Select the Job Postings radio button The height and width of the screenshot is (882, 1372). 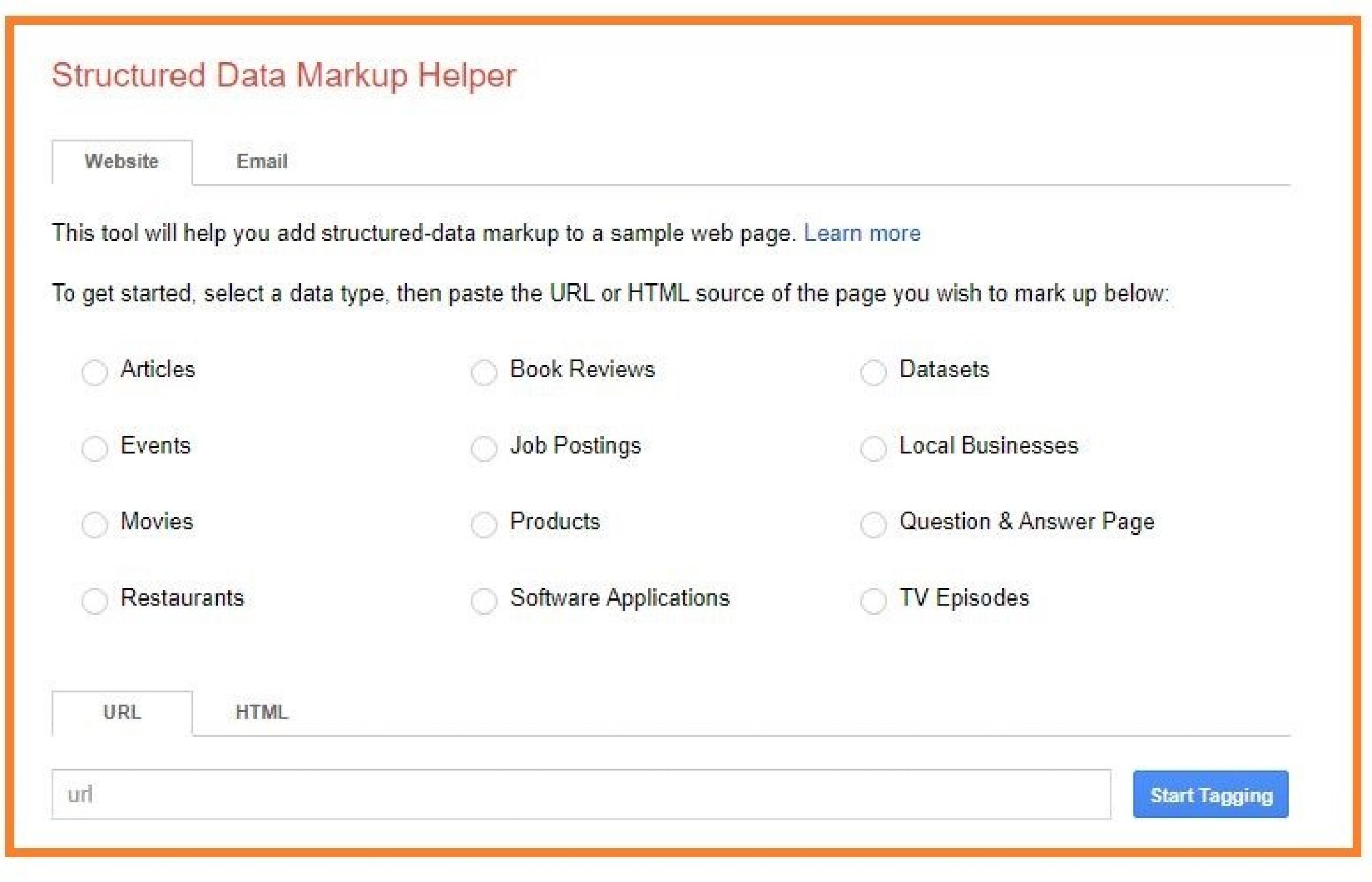484,449
